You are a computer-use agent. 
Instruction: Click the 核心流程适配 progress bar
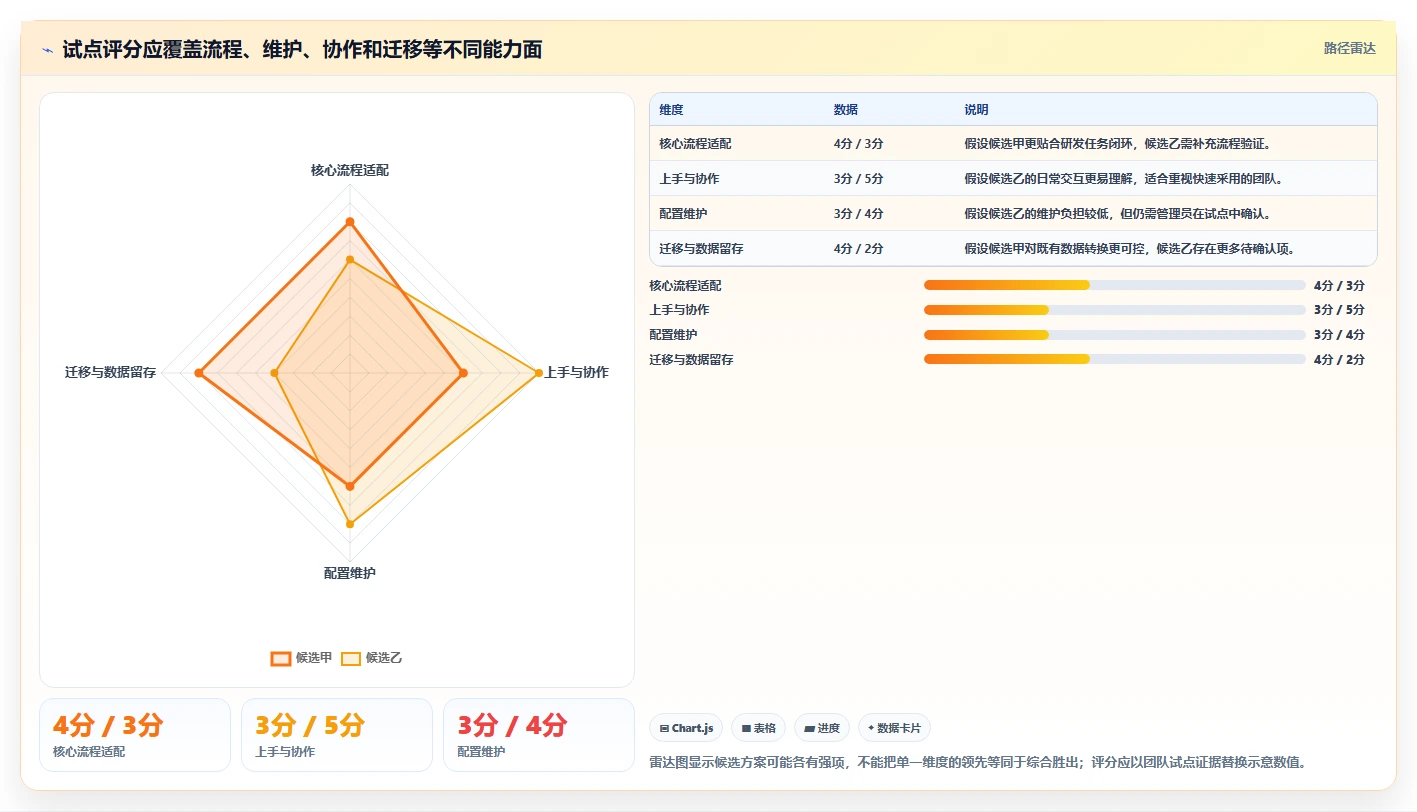coord(1115,285)
